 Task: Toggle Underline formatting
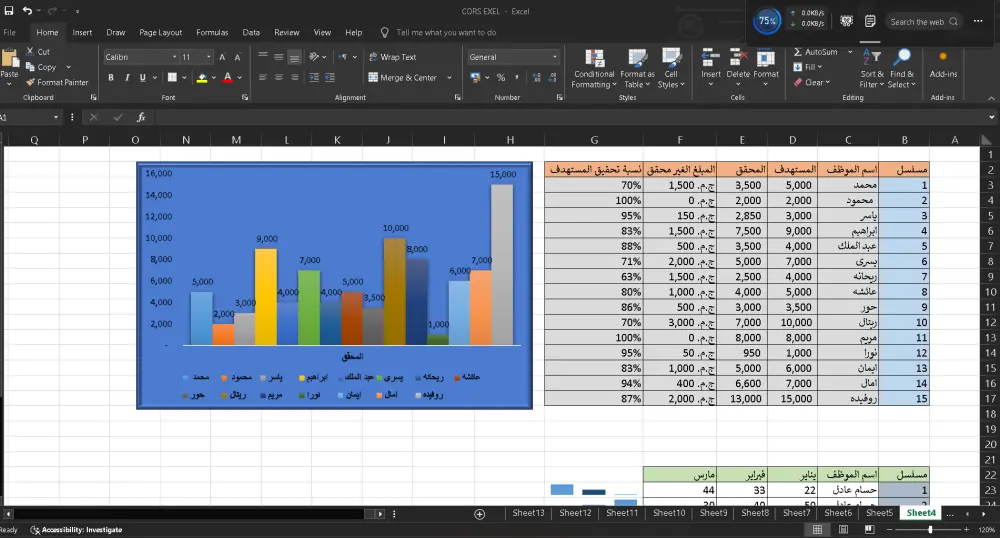[142, 78]
